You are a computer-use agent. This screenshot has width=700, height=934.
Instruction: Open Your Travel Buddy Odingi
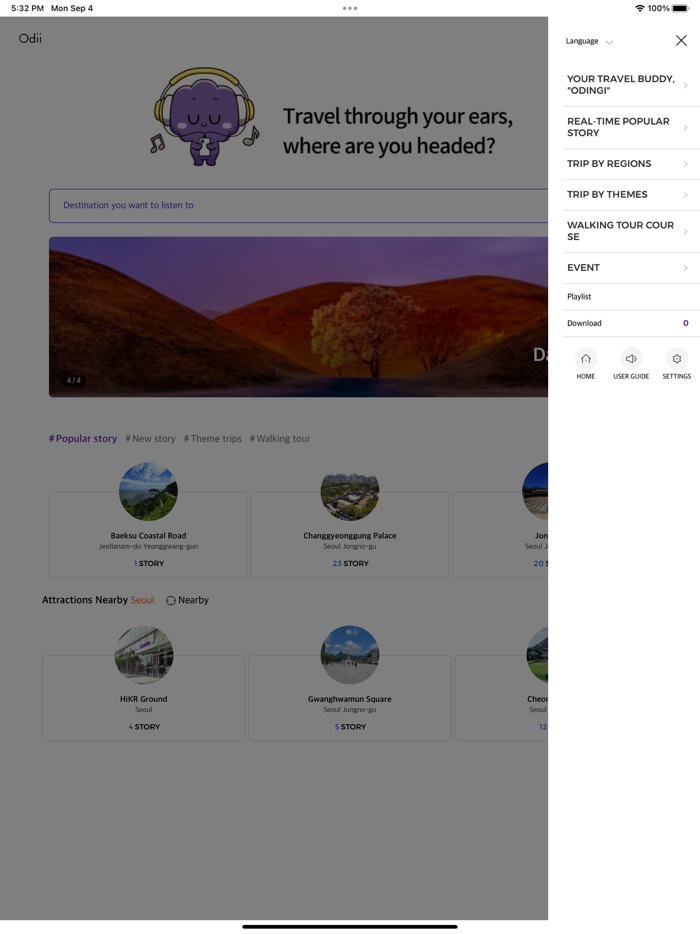(631, 85)
